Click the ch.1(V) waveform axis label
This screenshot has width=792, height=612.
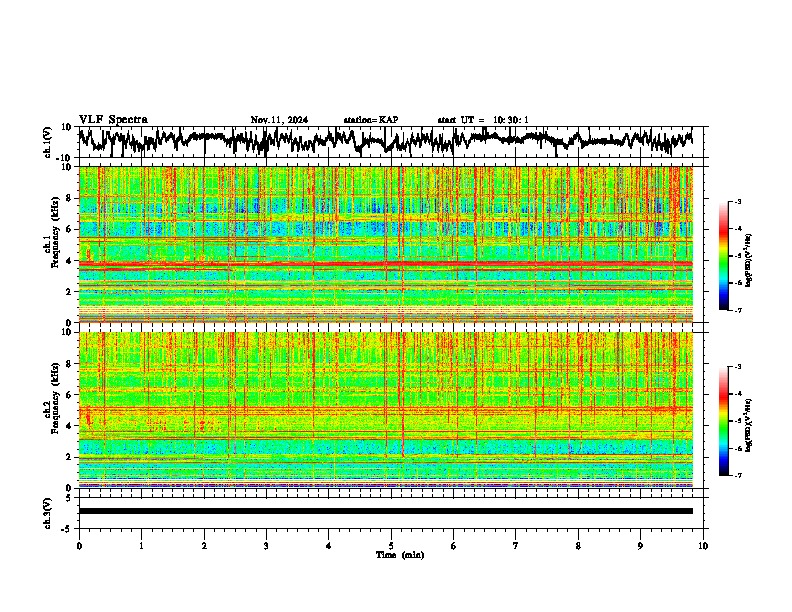click(48, 142)
